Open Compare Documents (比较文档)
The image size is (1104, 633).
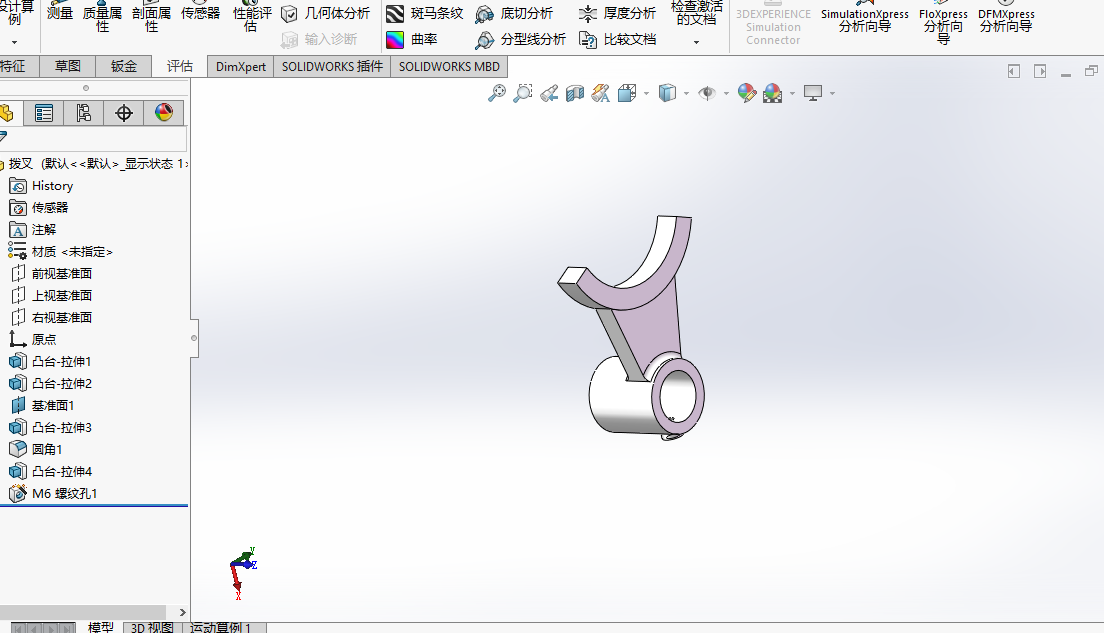coord(617,39)
